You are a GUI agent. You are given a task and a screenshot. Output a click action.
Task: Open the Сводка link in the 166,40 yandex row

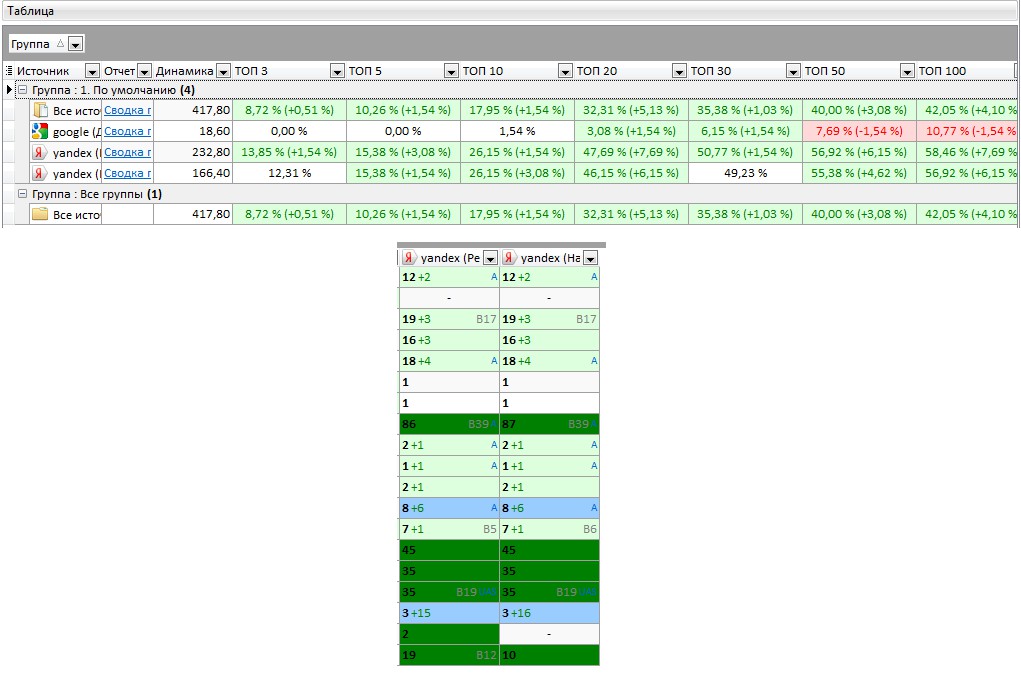pos(128,173)
